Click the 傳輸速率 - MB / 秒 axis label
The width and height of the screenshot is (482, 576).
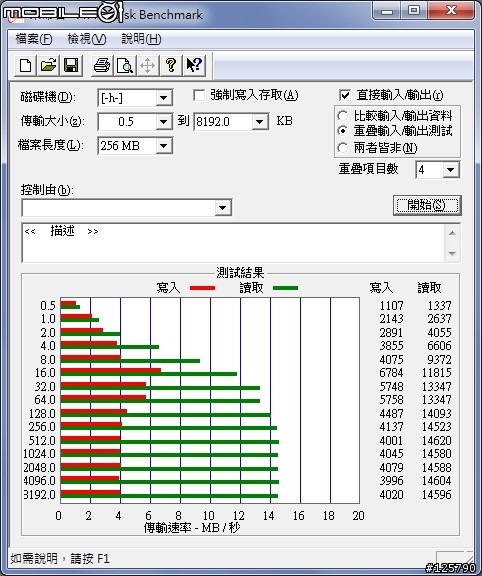[192, 528]
